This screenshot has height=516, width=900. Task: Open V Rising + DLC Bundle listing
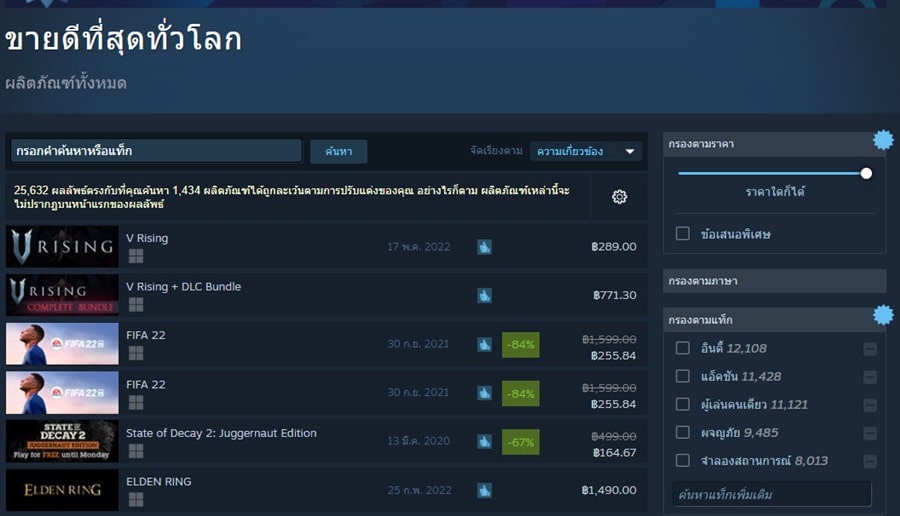coord(184,286)
